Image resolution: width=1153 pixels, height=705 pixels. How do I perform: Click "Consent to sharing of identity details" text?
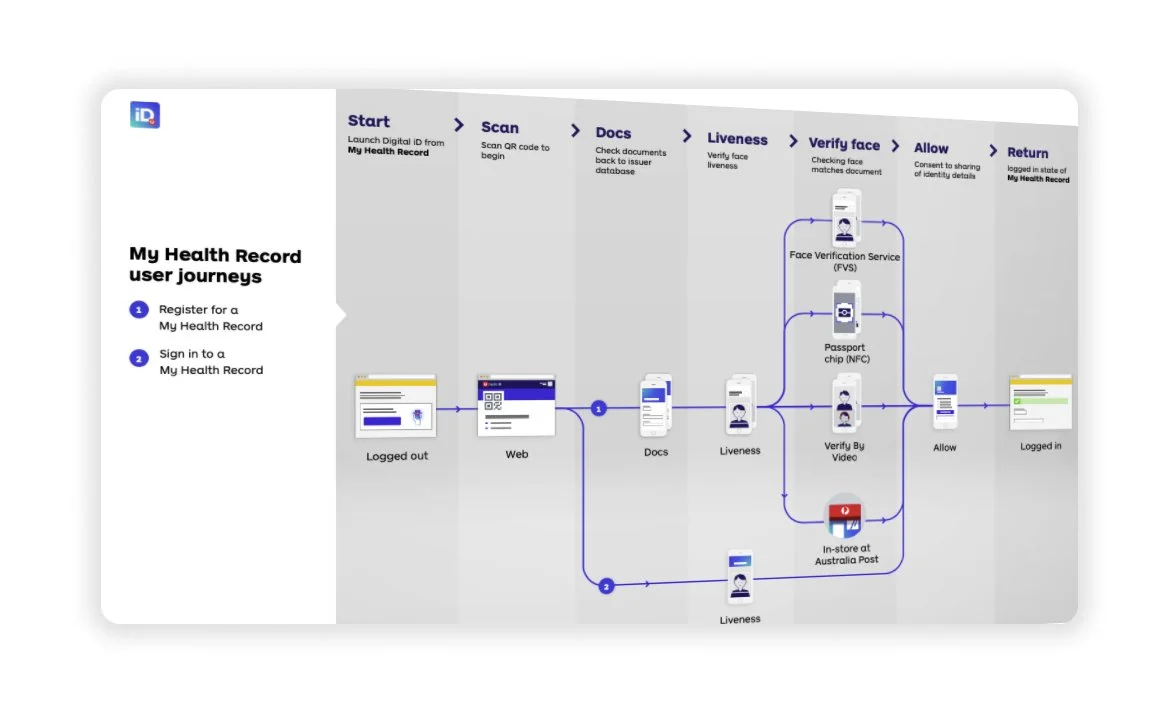click(x=947, y=171)
